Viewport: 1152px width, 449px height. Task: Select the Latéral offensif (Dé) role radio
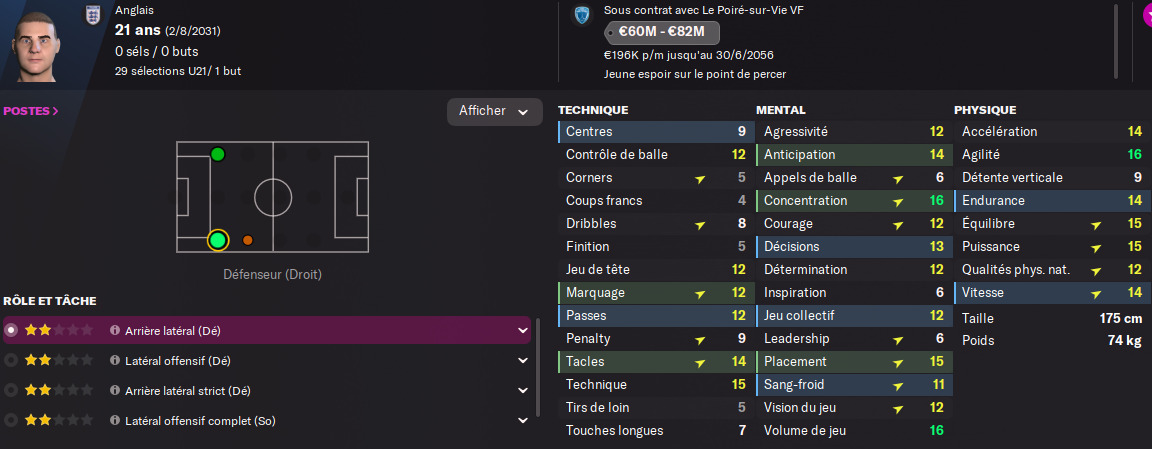(x=11, y=360)
